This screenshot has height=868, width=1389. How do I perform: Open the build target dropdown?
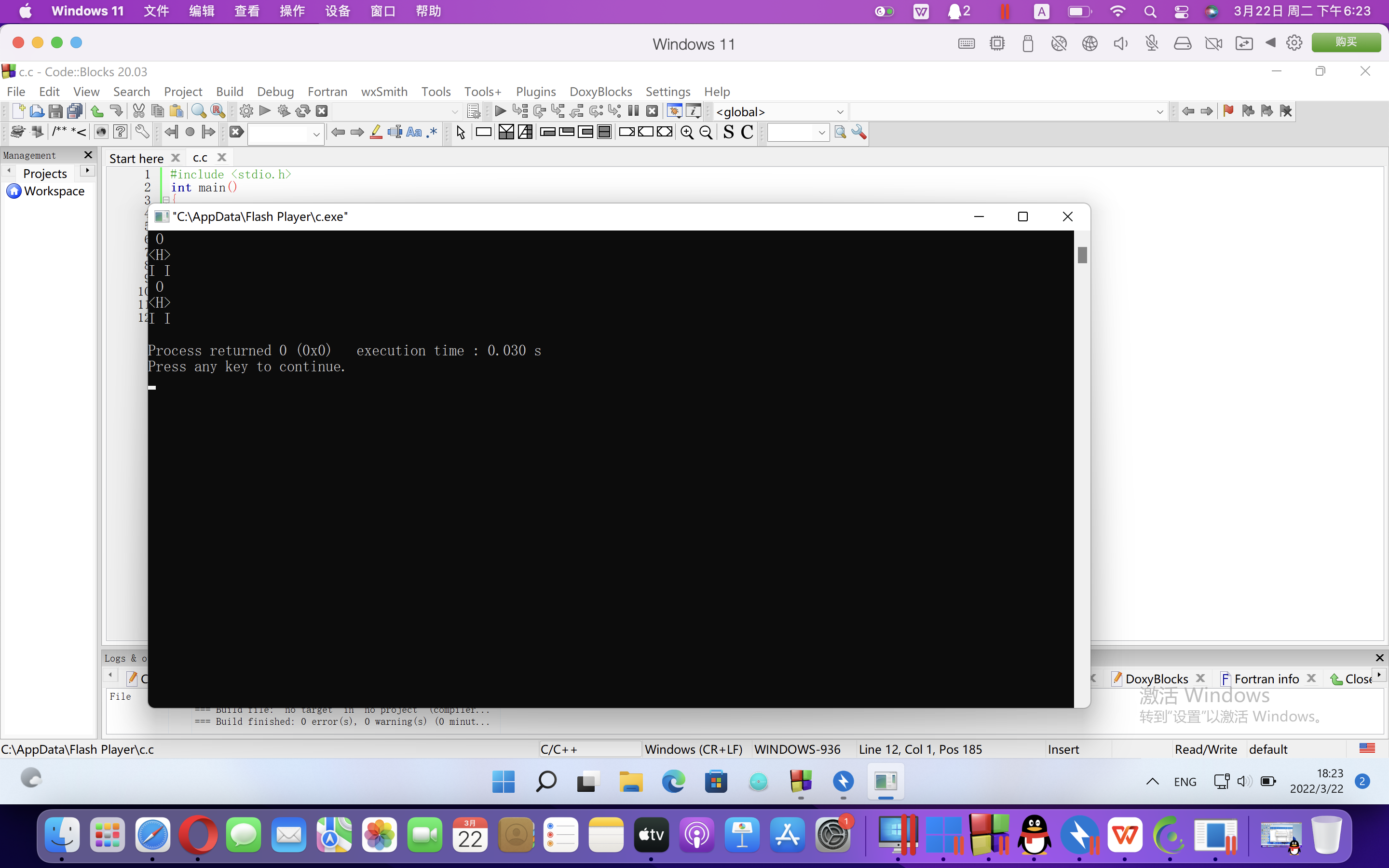[x=455, y=112]
